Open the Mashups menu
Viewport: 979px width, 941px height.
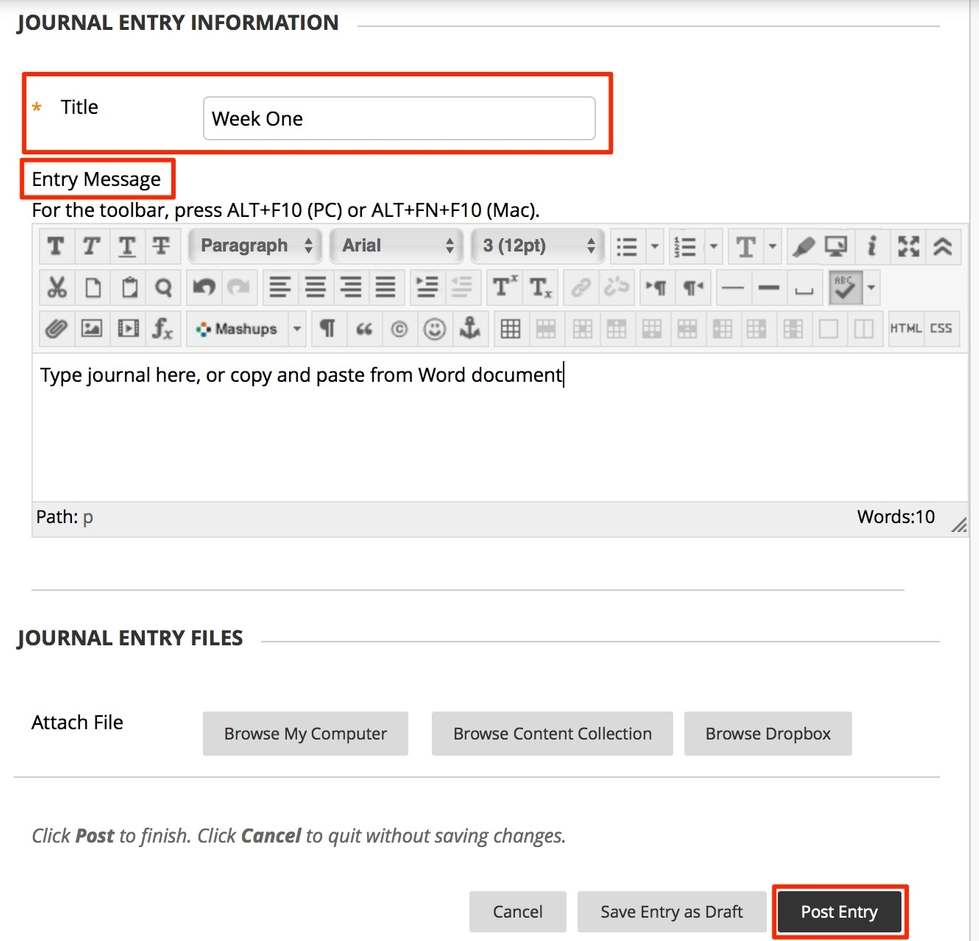tap(248, 328)
